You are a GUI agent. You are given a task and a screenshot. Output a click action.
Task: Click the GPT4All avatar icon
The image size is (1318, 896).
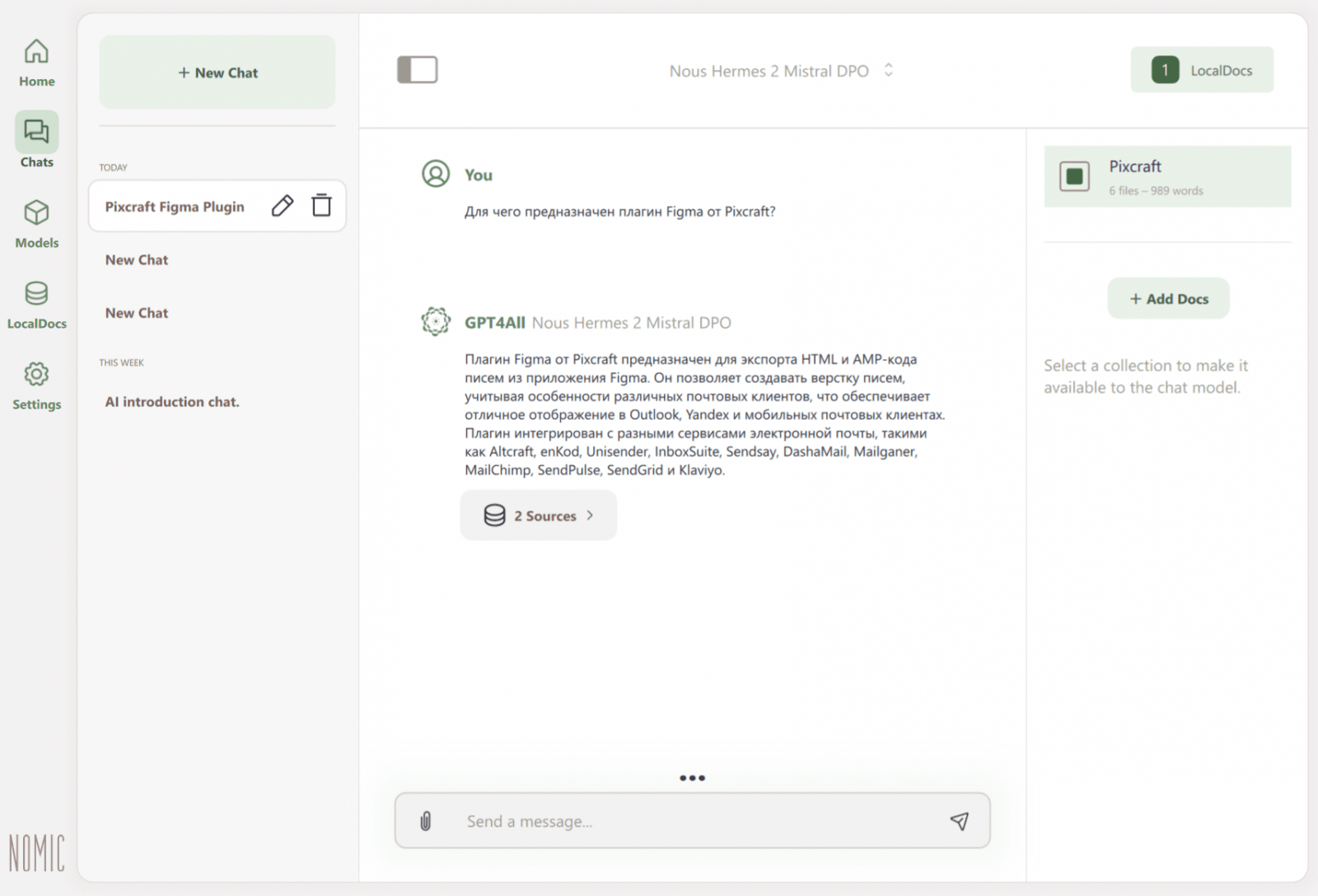[x=436, y=321]
